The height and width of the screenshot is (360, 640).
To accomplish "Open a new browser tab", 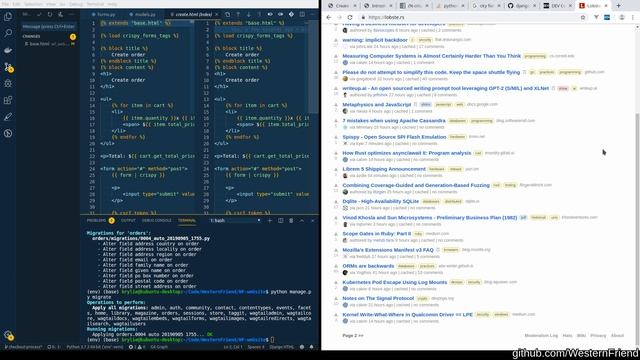I will (x=618, y=6).
